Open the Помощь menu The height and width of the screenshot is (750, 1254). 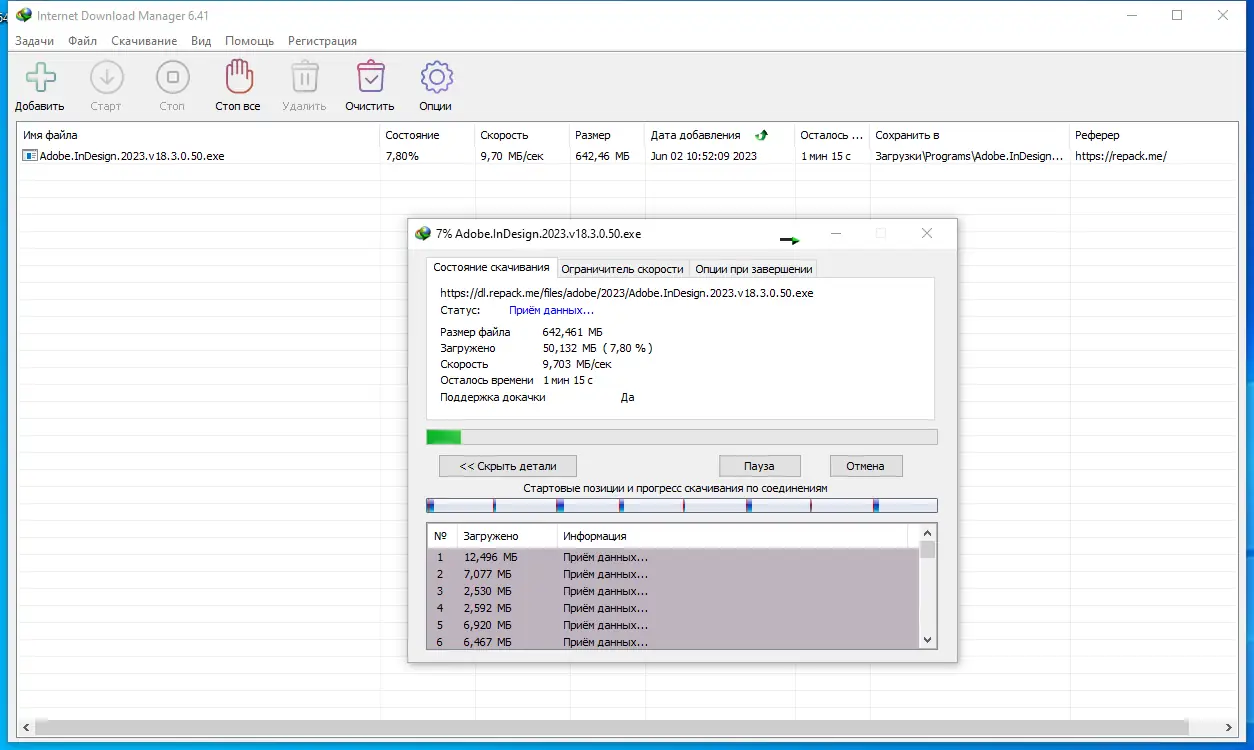tap(249, 41)
